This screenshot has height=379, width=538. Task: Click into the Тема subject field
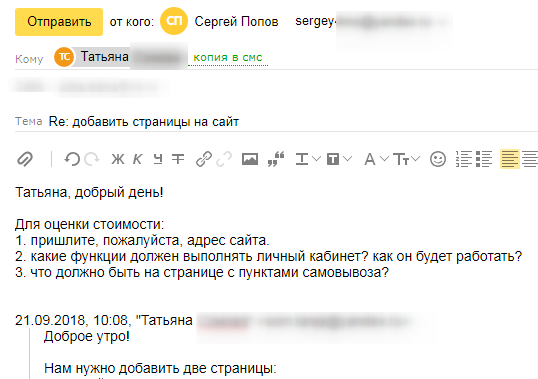[292, 122]
